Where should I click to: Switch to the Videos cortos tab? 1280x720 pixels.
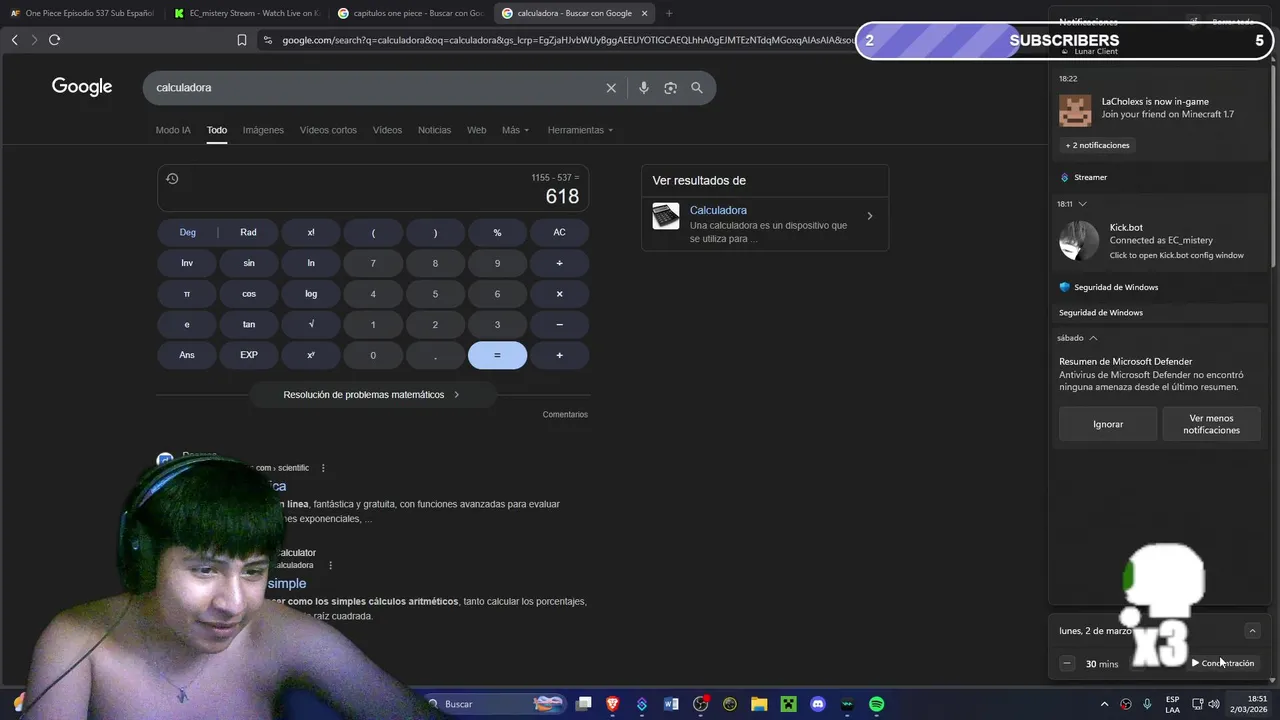click(328, 130)
